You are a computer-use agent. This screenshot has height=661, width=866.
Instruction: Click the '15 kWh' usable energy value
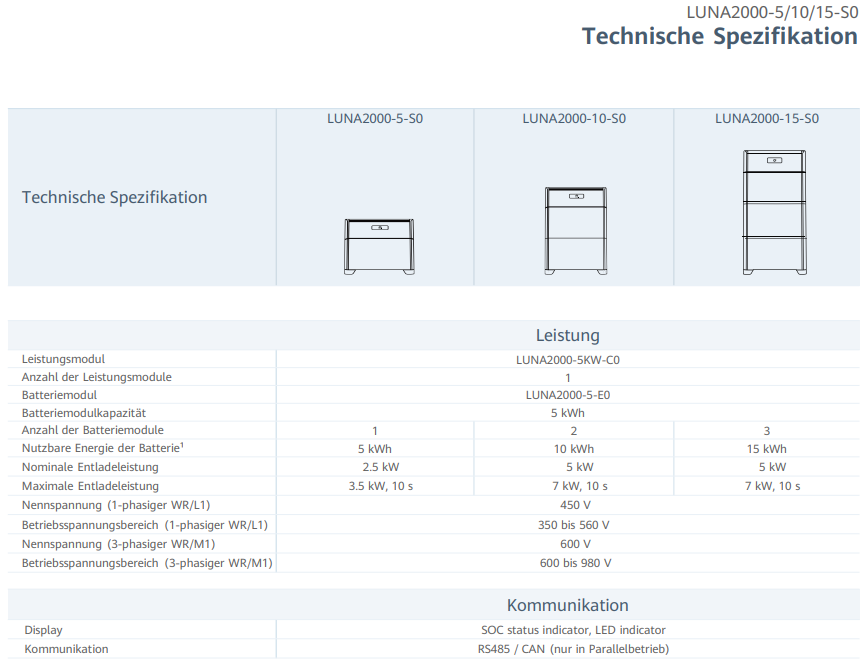click(x=766, y=449)
